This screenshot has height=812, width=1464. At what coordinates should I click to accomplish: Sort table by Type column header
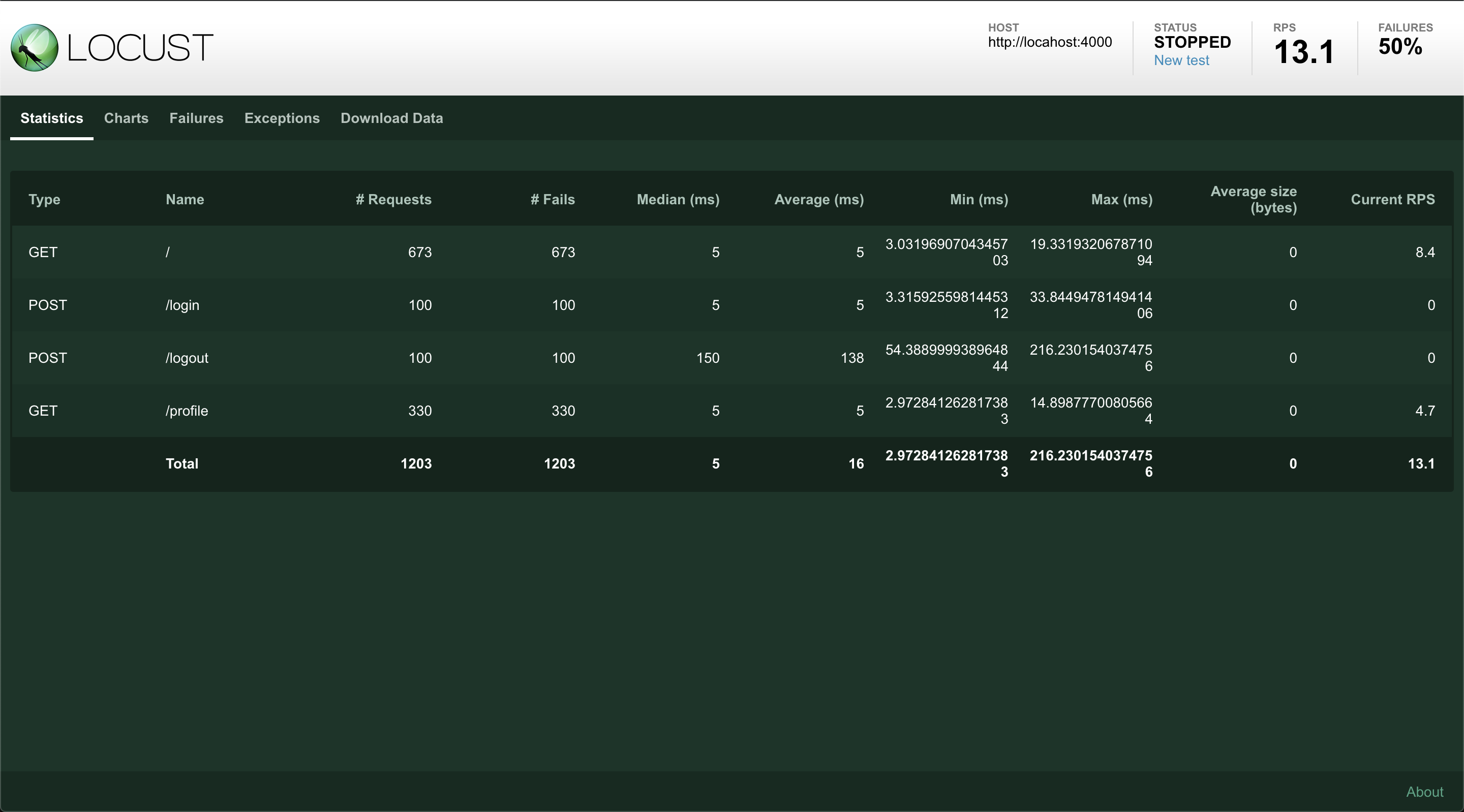[44, 200]
